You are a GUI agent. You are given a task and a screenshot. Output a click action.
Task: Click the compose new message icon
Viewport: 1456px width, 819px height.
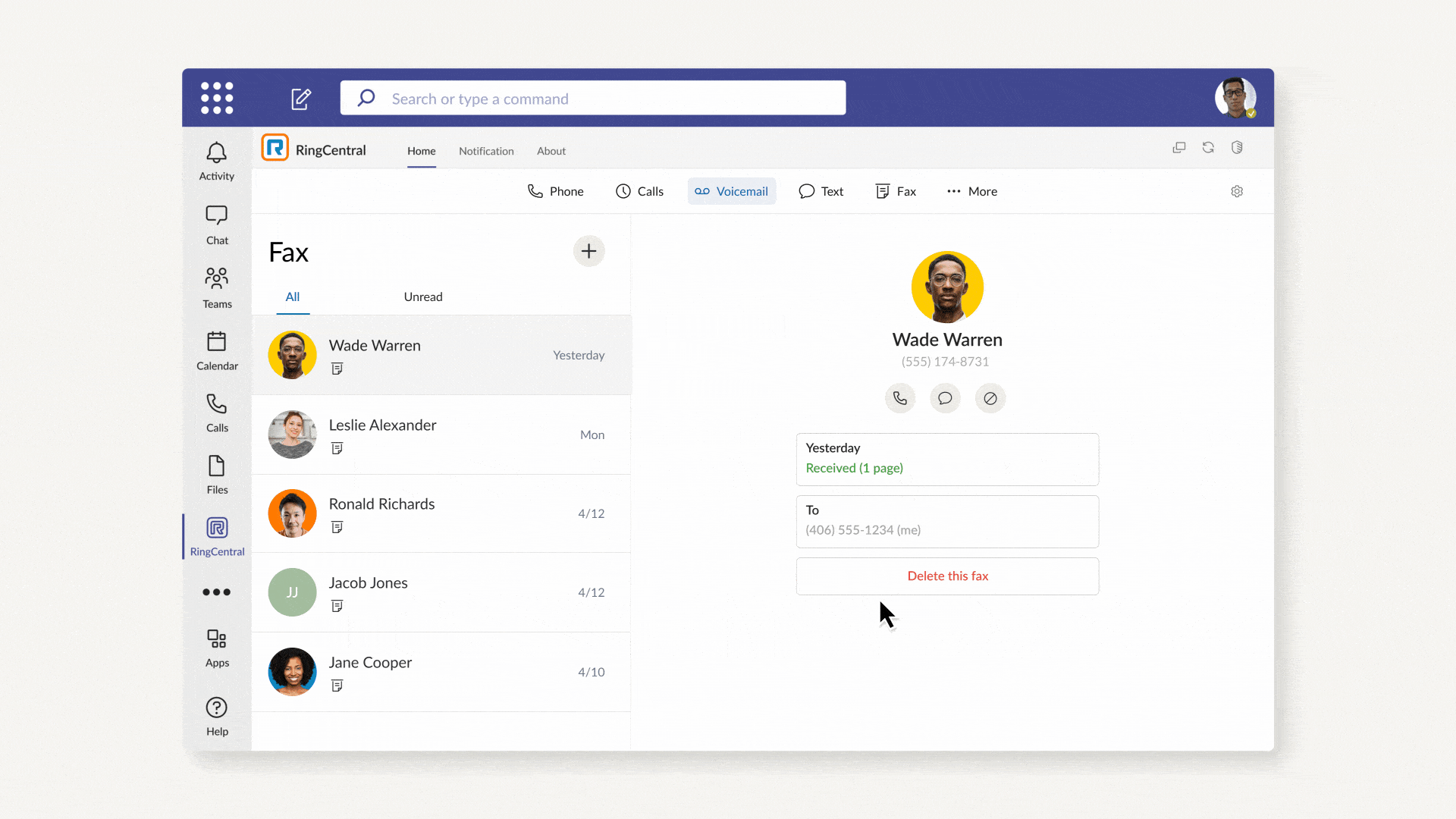[x=301, y=99]
